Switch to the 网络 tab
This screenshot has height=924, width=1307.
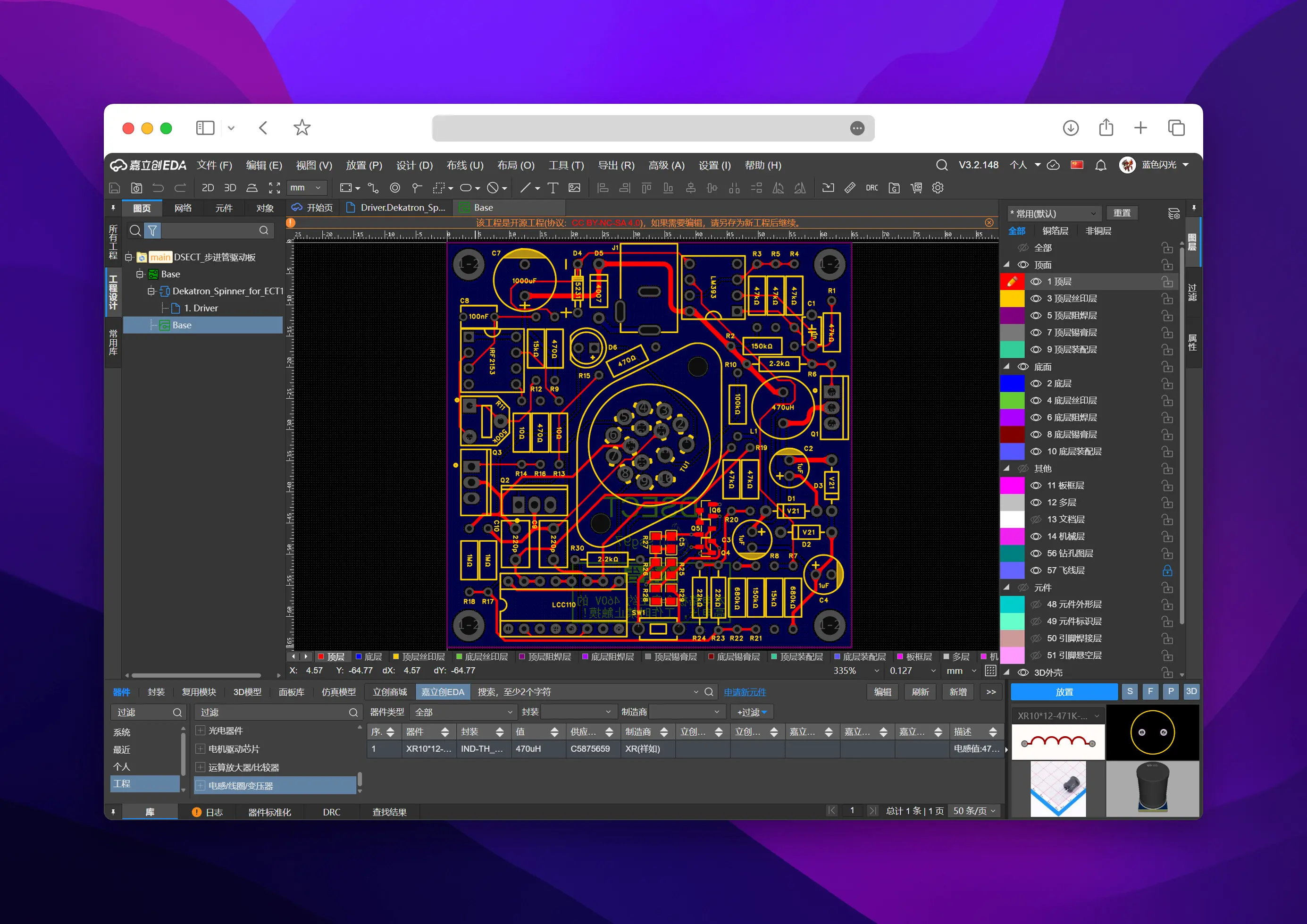pyautogui.click(x=183, y=209)
